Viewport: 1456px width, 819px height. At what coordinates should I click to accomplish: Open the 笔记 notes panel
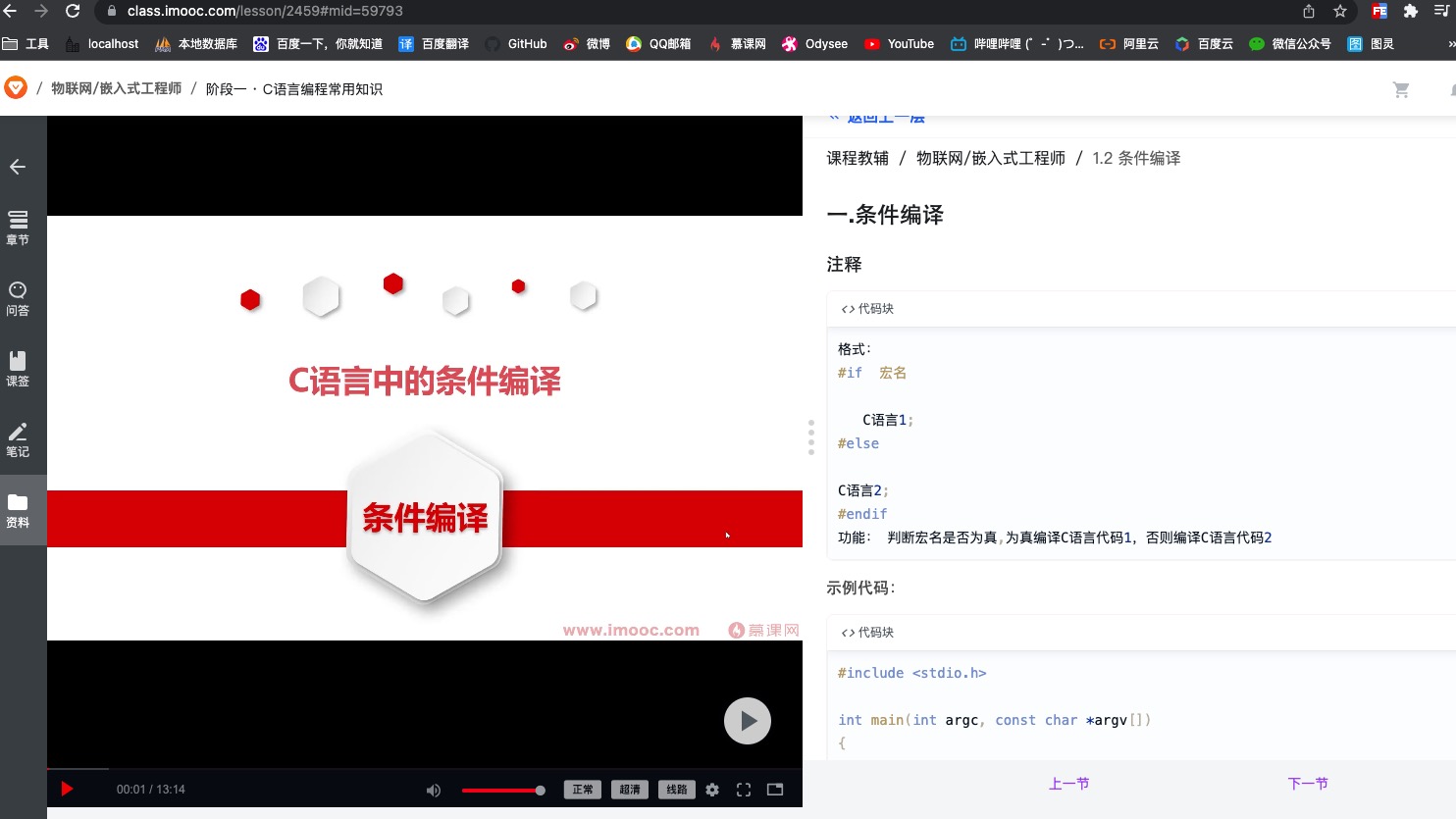coord(17,438)
